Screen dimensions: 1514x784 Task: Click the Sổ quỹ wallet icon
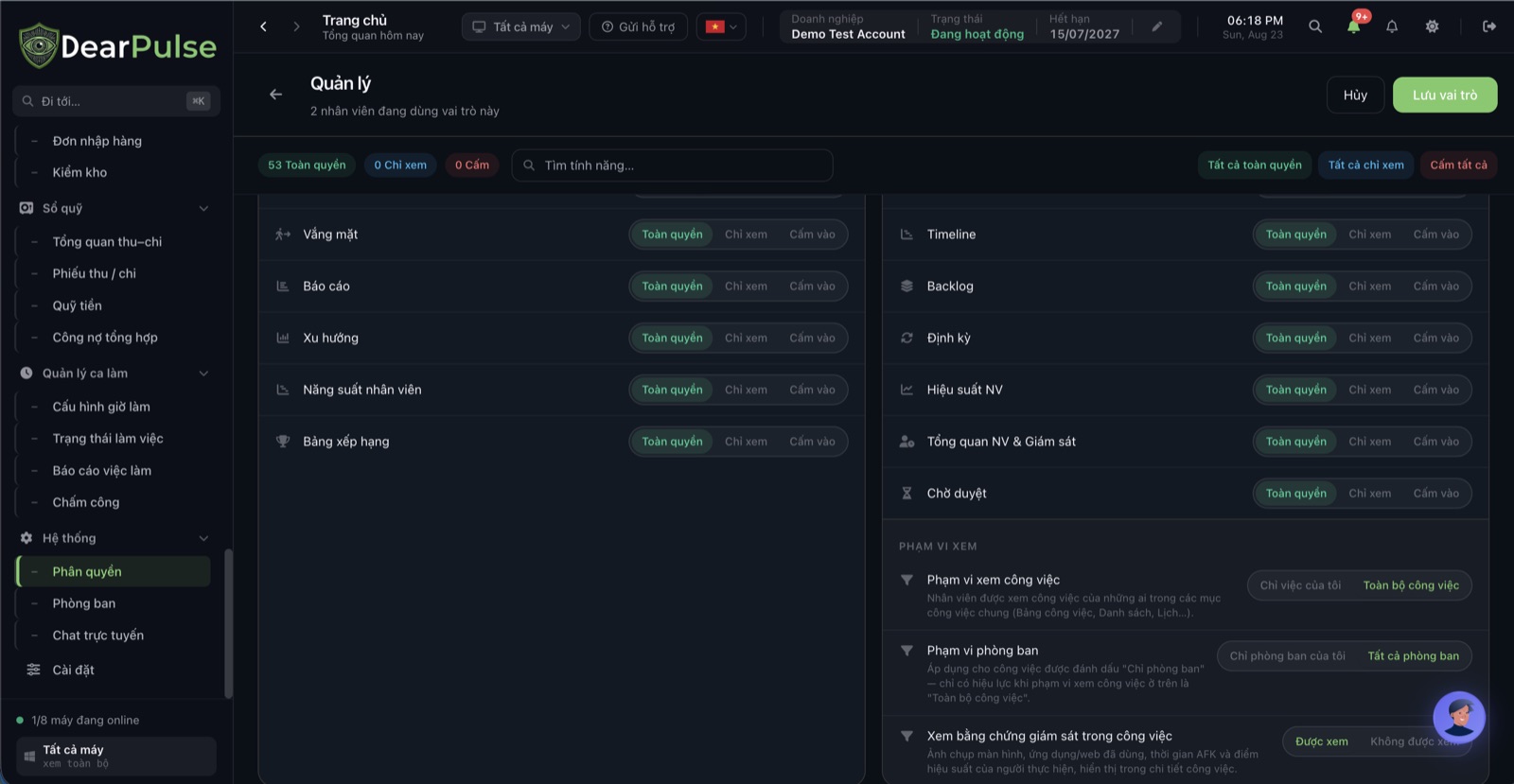tap(26, 208)
